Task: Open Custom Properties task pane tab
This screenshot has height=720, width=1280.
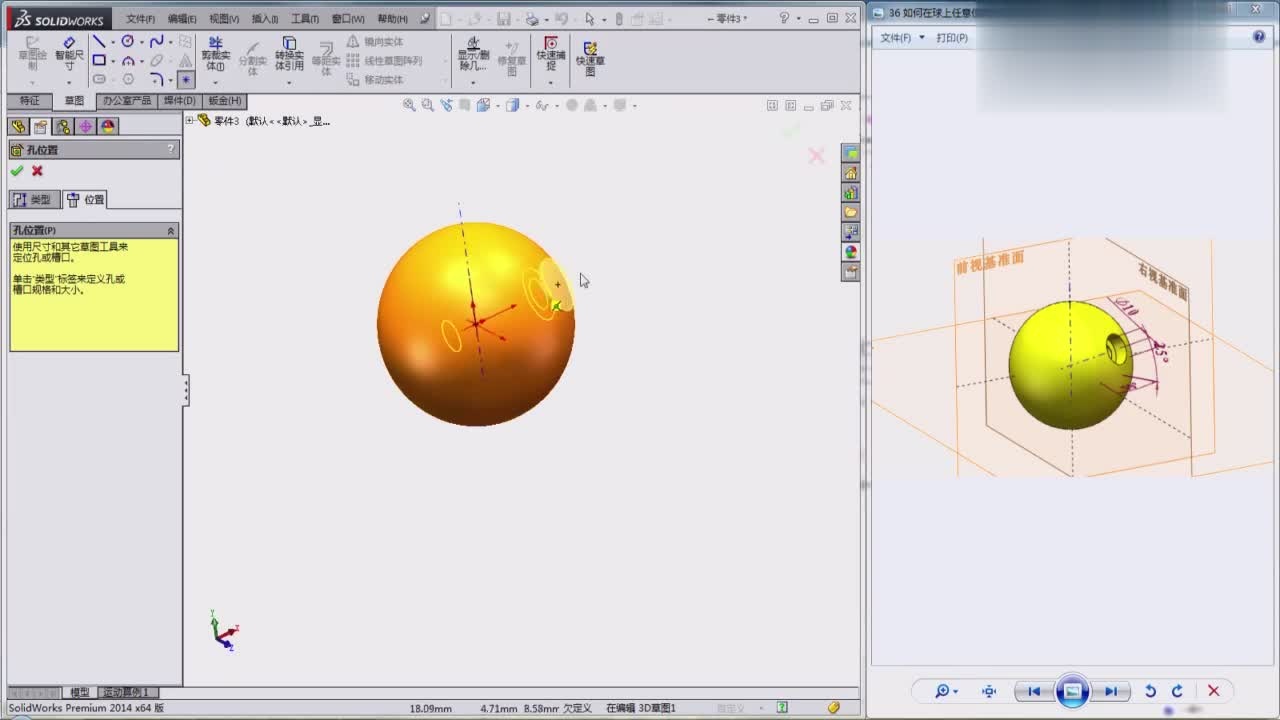Action: [850, 272]
